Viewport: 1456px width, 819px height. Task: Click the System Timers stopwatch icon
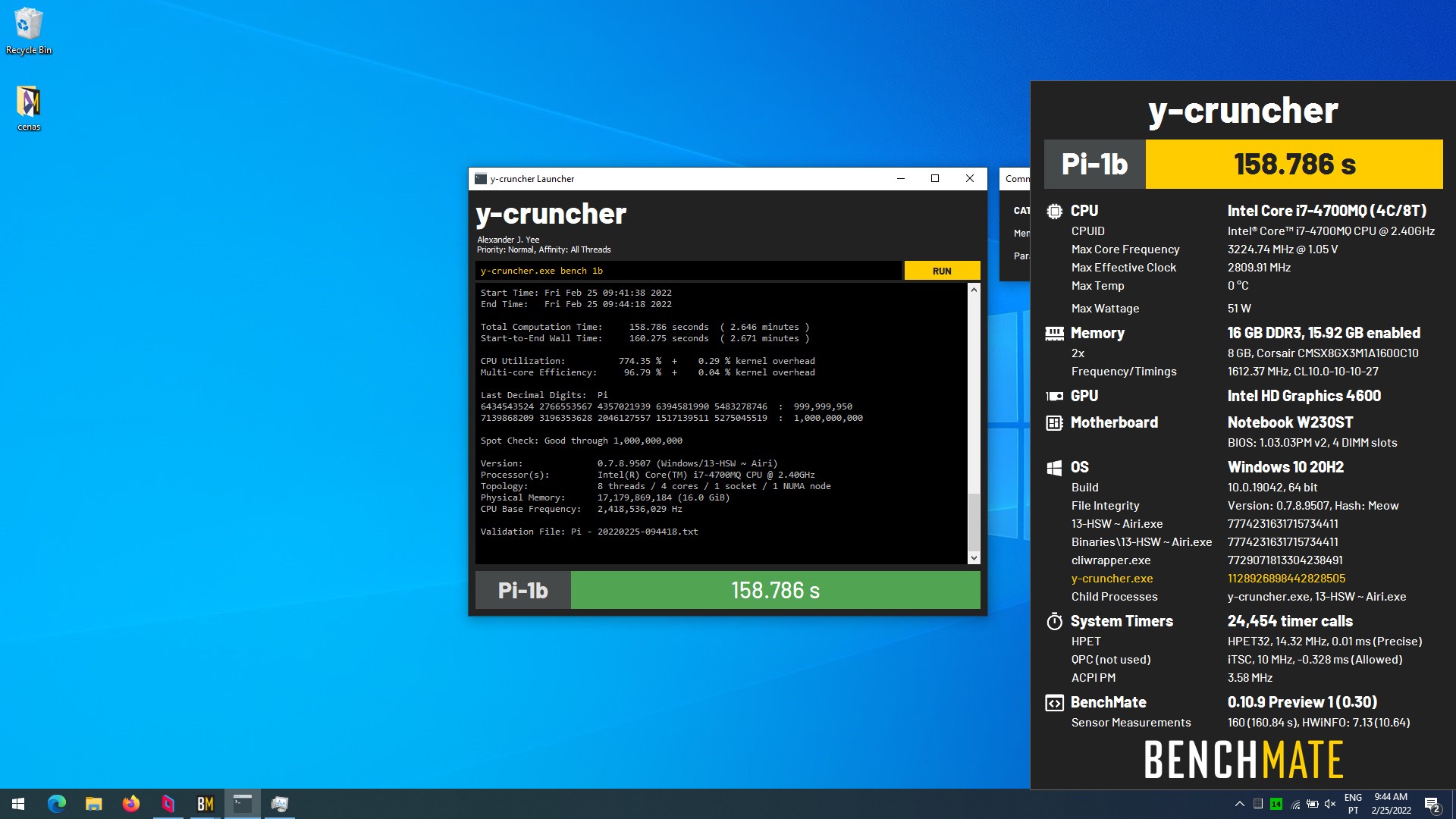click(1054, 621)
